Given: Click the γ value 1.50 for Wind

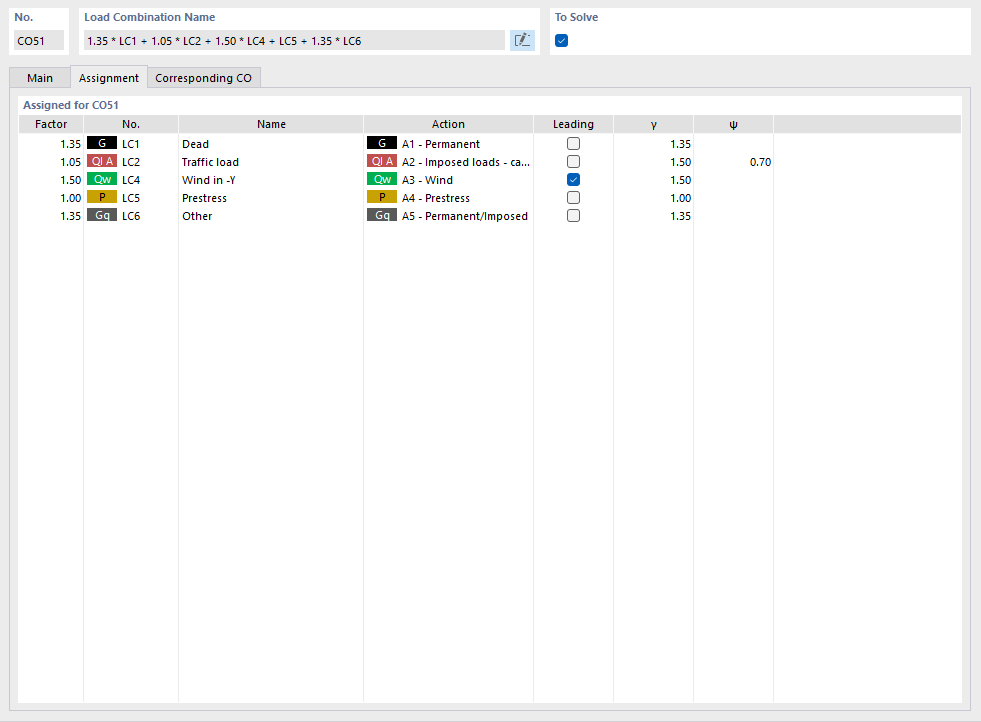Looking at the screenshot, I should tap(681, 179).
